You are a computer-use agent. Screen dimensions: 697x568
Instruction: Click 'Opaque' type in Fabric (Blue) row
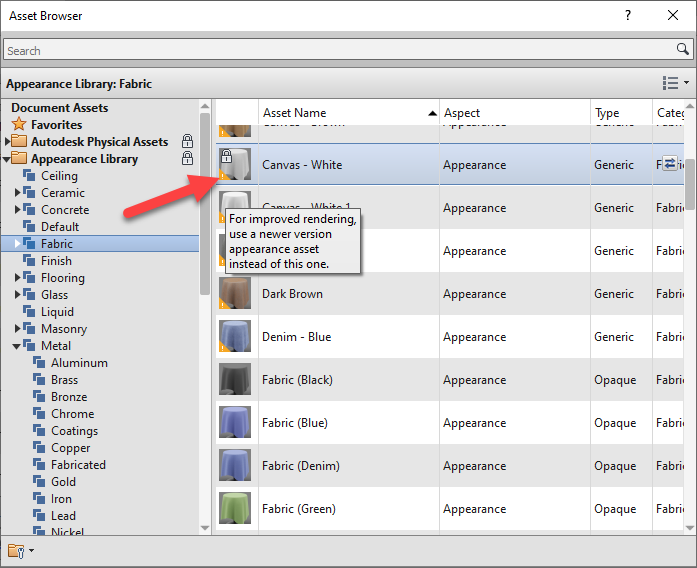tap(615, 423)
